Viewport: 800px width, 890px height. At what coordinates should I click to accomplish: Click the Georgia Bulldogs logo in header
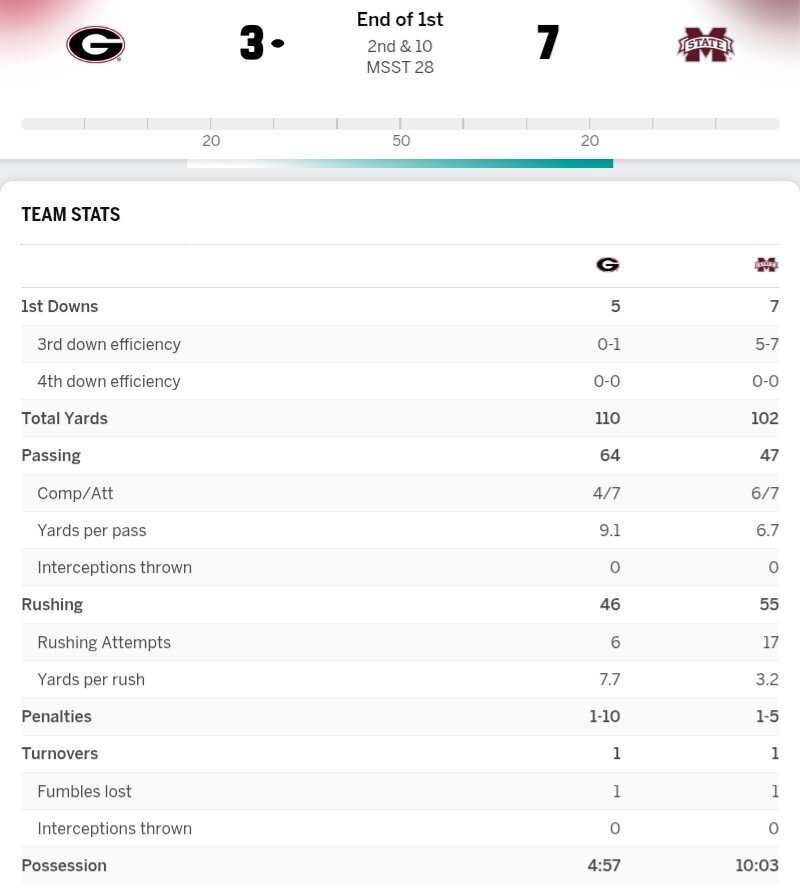(95, 44)
